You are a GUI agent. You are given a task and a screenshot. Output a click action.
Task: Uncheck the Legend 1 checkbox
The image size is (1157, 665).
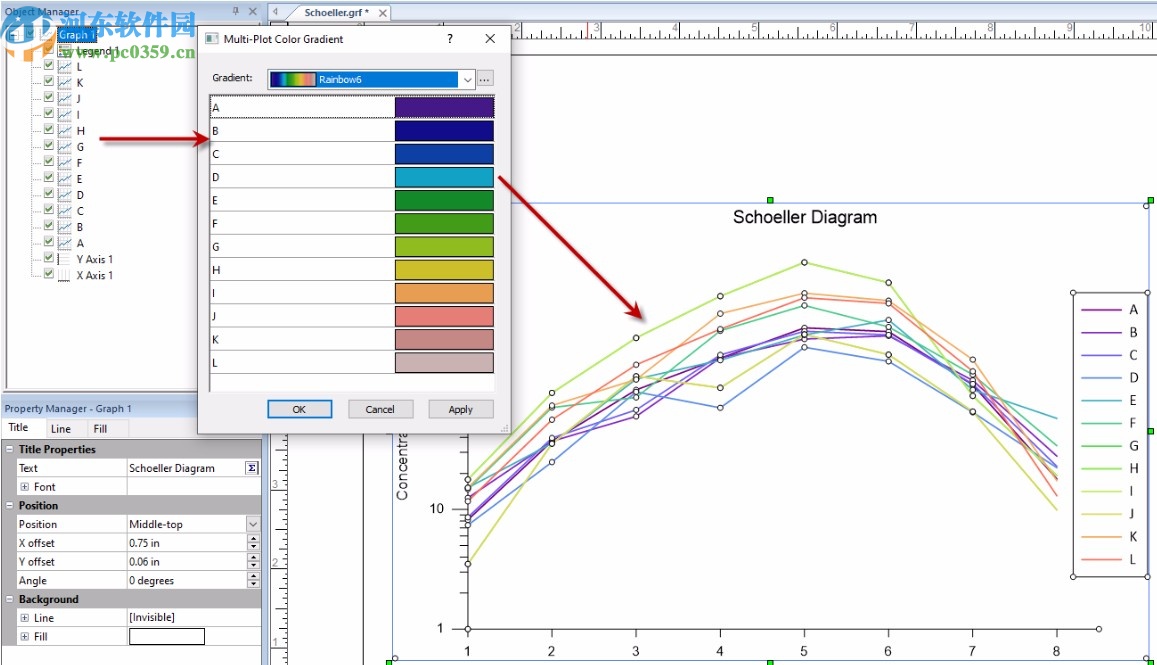[48, 50]
